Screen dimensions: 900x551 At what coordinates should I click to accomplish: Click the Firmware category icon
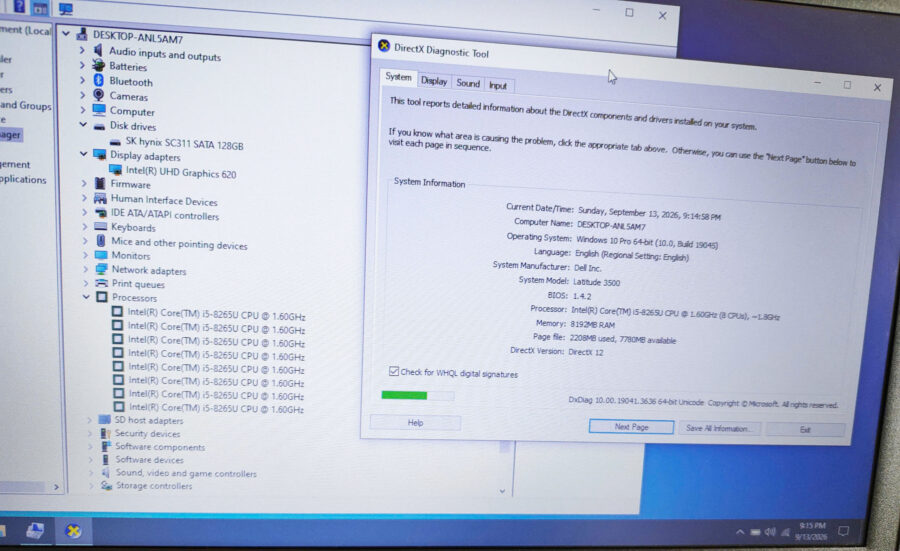[x=100, y=184]
